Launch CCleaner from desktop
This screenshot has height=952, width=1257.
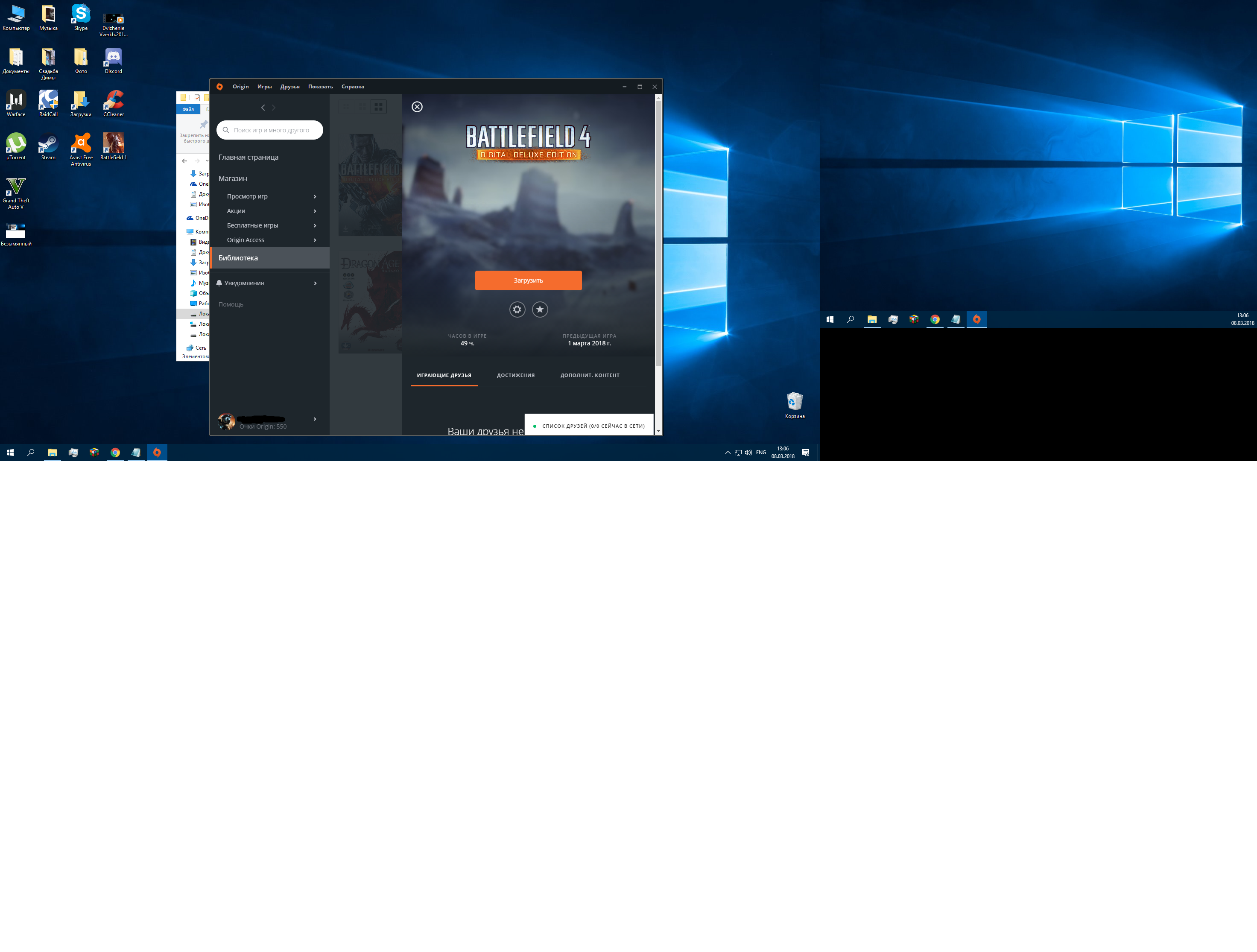point(113,104)
